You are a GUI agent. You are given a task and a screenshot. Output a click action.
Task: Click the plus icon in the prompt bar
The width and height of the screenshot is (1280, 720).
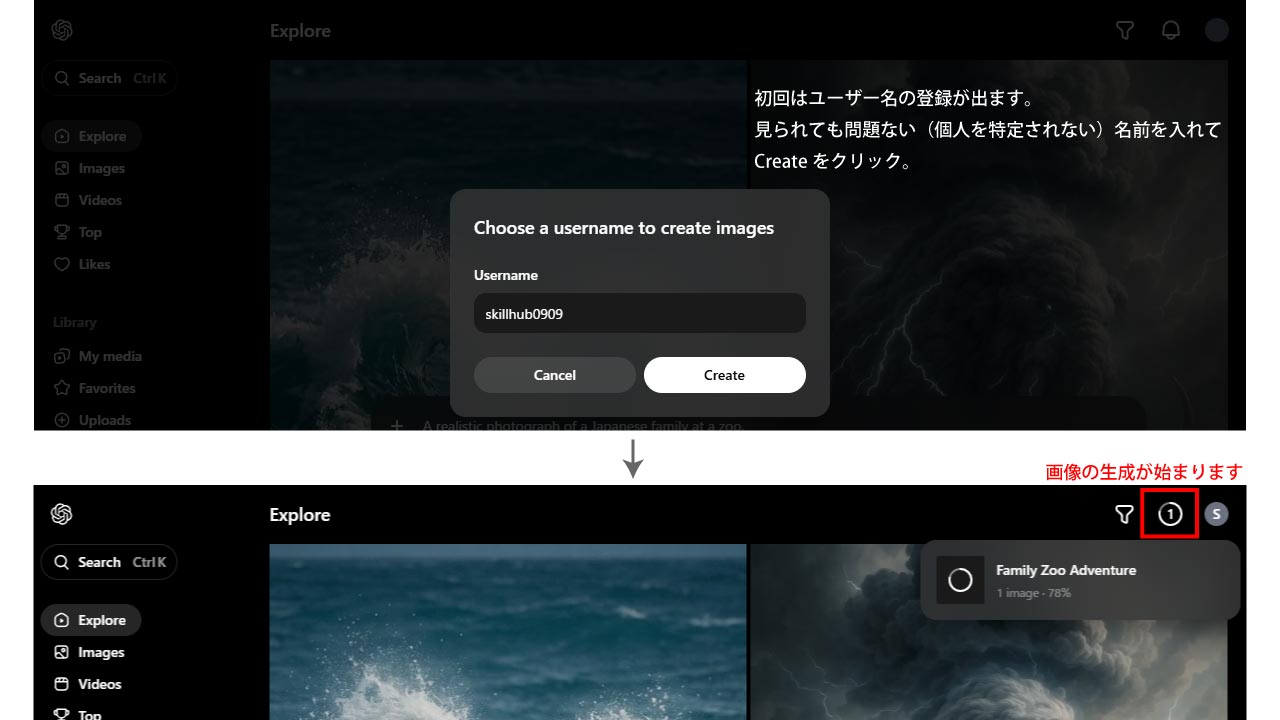point(397,425)
